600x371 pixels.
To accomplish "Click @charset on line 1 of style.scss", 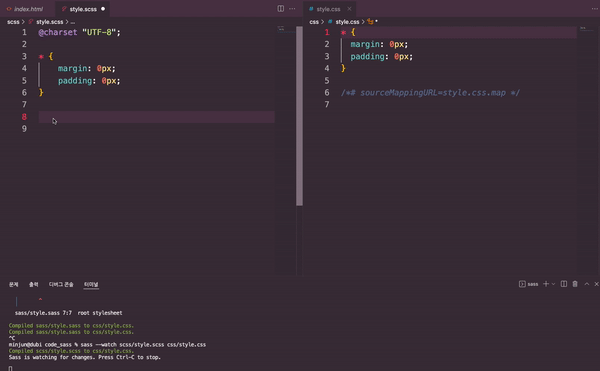I will 58,32.
